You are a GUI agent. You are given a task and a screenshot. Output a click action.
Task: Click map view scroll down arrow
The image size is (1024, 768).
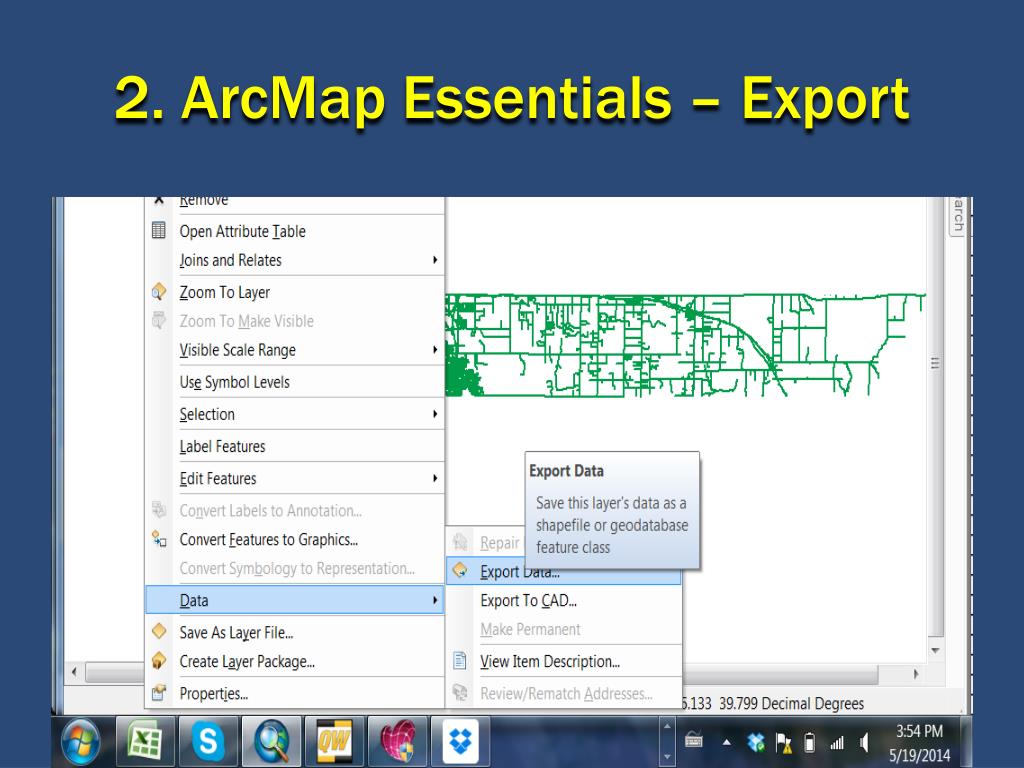pos(935,650)
